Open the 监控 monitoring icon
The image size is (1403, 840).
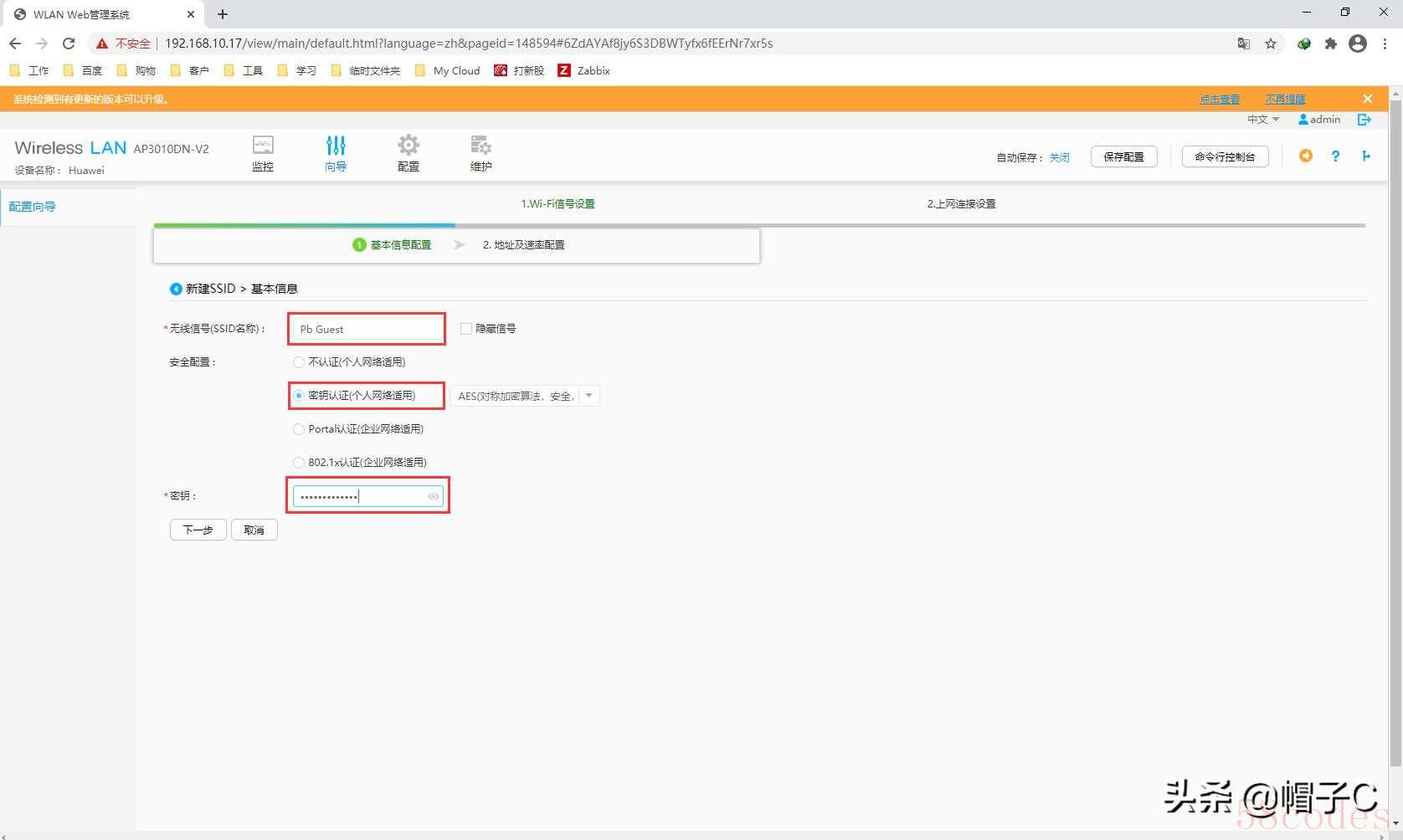click(263, 146)
